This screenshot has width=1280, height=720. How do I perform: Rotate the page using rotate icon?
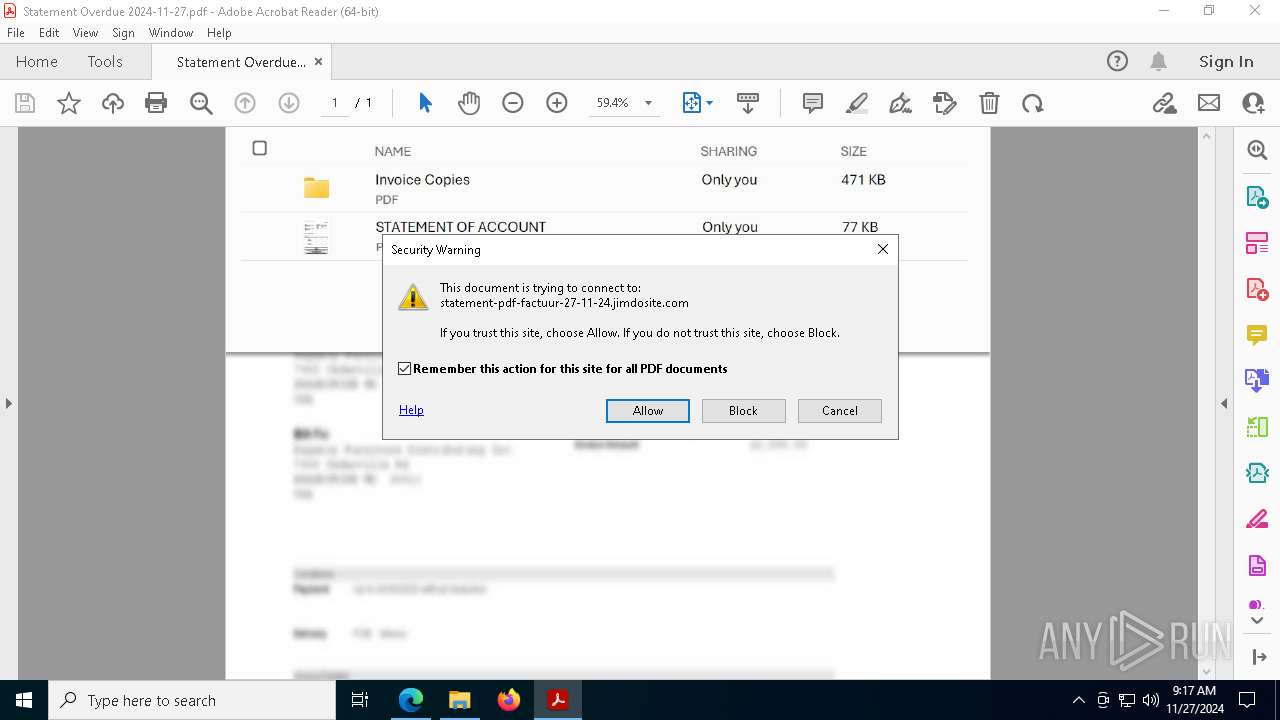coord(1033,103)
